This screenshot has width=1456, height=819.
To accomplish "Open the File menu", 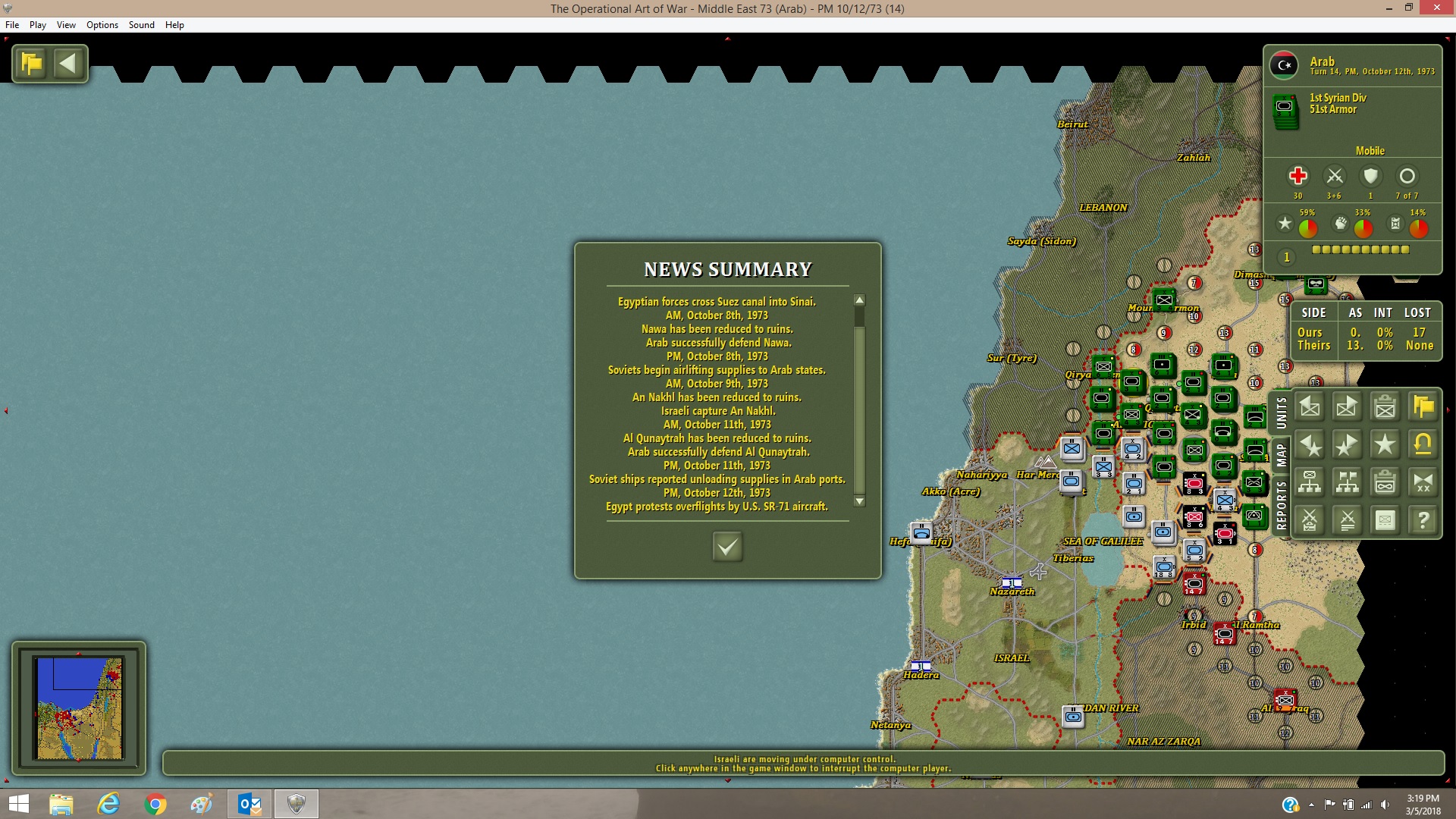I will (x=12, y=25).
